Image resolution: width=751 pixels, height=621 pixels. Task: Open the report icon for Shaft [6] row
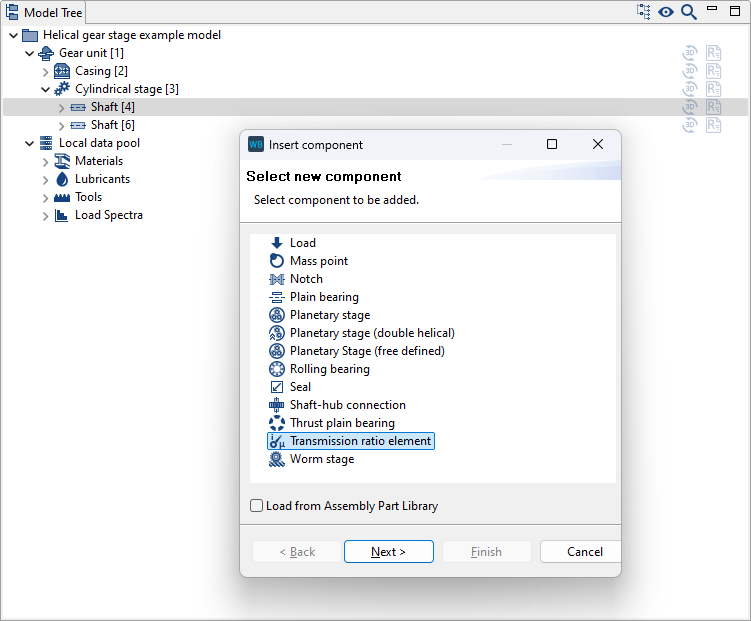point(713,125)
